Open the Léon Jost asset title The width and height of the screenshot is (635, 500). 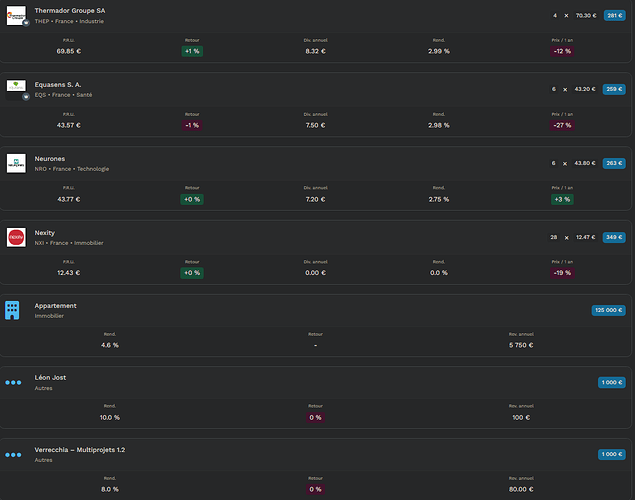[x=50, y=377]
